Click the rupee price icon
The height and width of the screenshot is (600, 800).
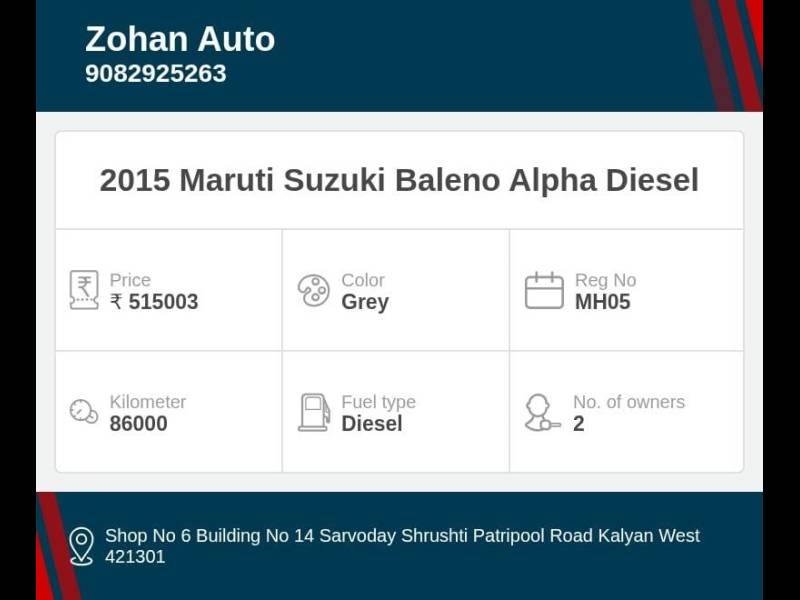coord(84,290)
